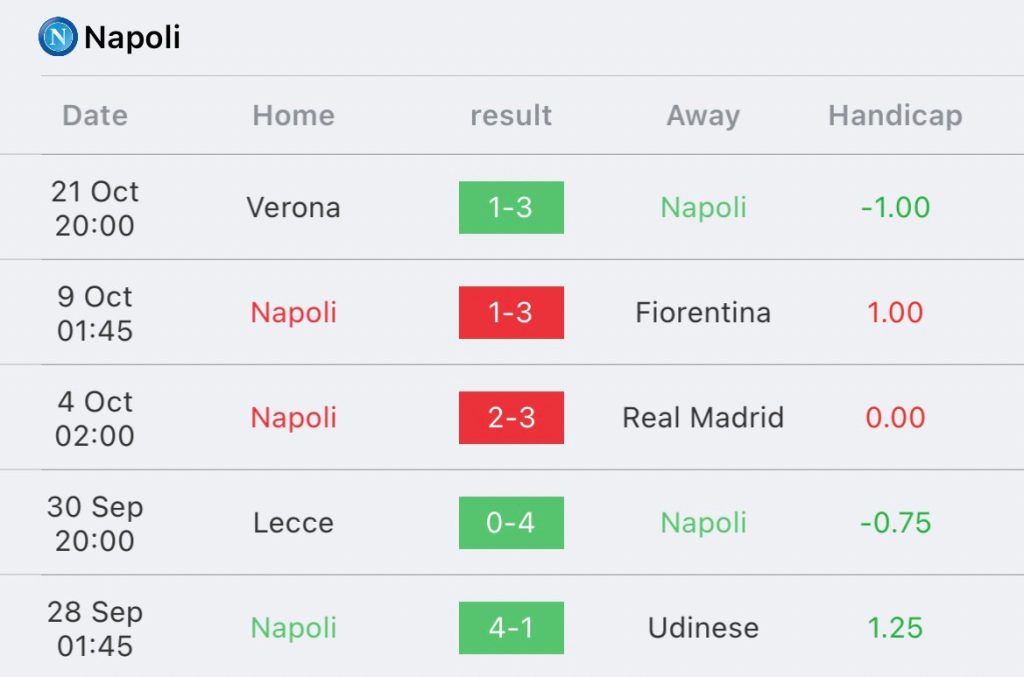Open the 2-3 Real Madrid result badge
The height and width of the screenshot is (677, 1024).
pyautogui.click(x=511, y=418)
